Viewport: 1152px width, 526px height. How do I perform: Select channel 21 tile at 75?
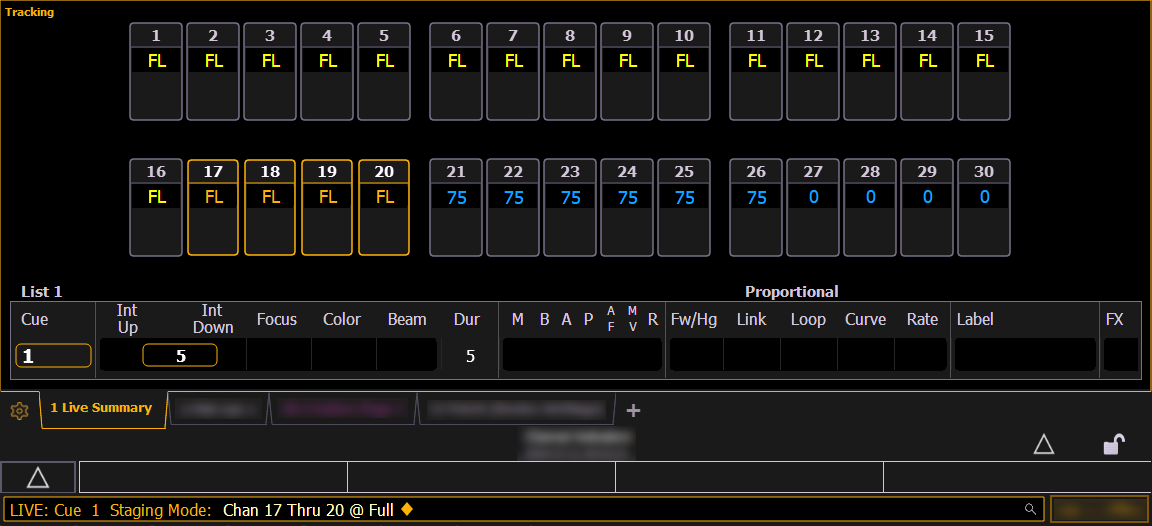(x=456, y=207)
